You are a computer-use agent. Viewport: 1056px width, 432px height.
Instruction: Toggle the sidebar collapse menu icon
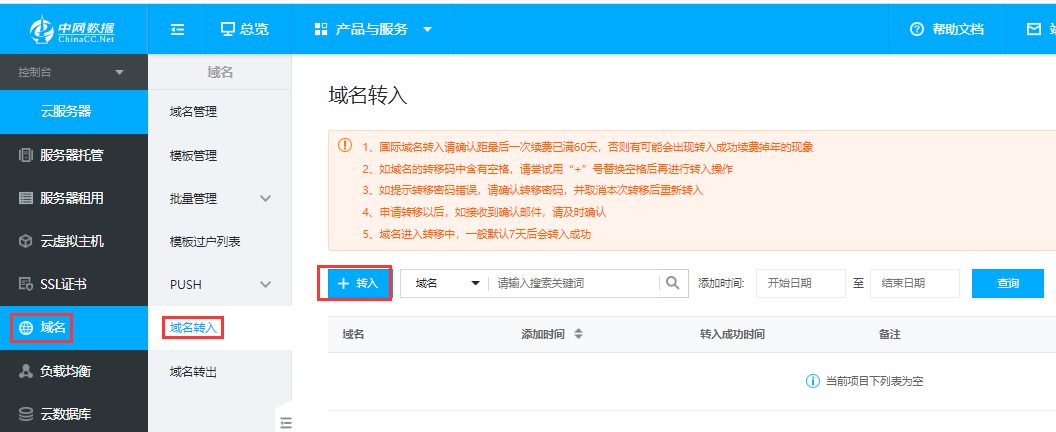(x=177, y=30)
